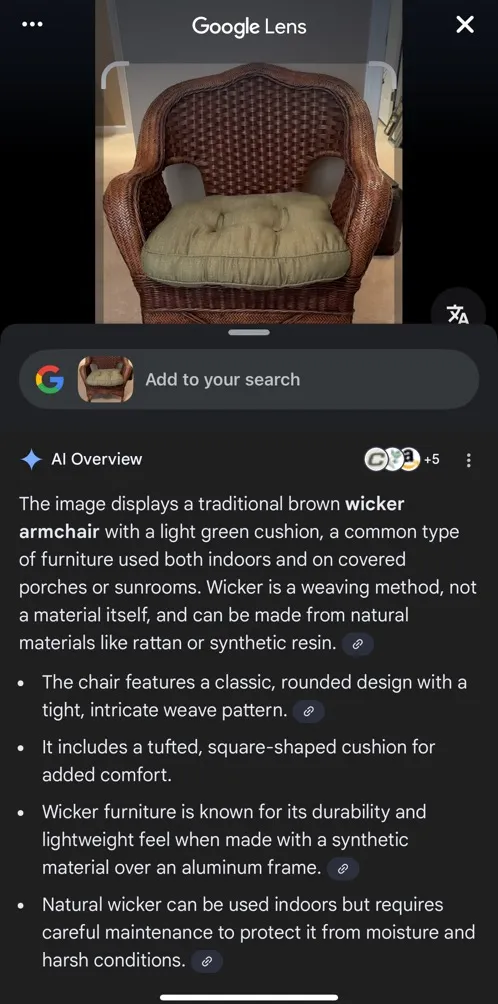Open the three-dot menu beside Google Lens
The image size is (498, 1004).
pyautogui.click(x=32, y=25)
